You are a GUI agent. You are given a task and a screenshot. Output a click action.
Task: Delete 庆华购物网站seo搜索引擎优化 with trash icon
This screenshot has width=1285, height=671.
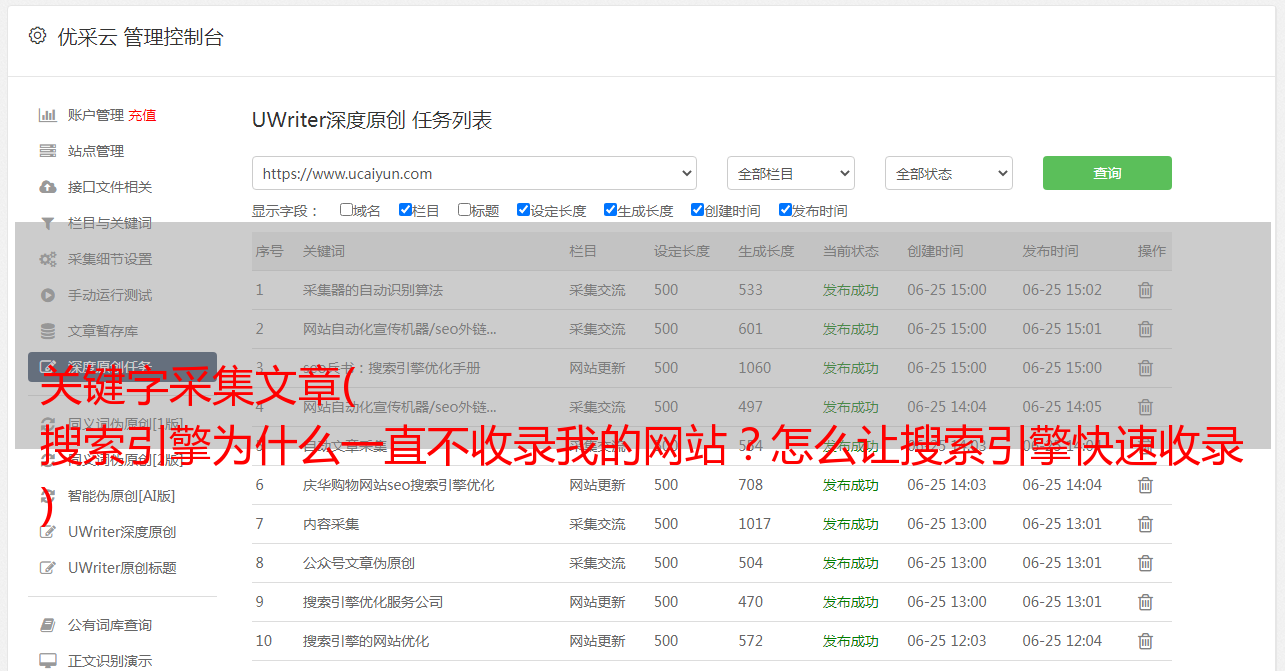coord(1146,485)
